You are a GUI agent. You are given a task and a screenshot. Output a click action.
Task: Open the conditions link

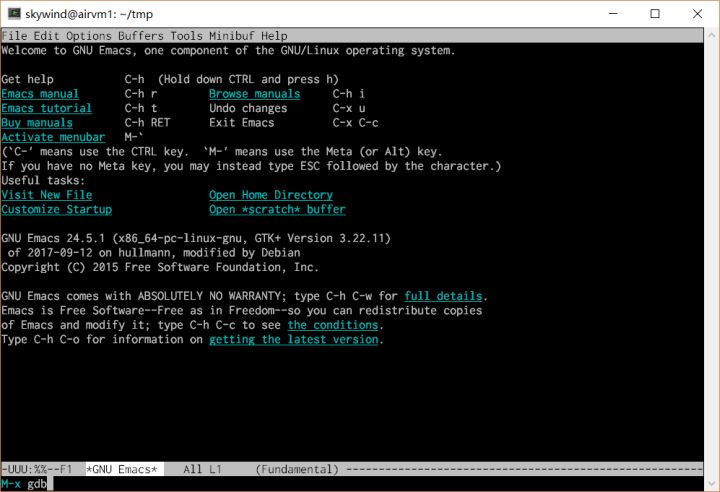333,325
